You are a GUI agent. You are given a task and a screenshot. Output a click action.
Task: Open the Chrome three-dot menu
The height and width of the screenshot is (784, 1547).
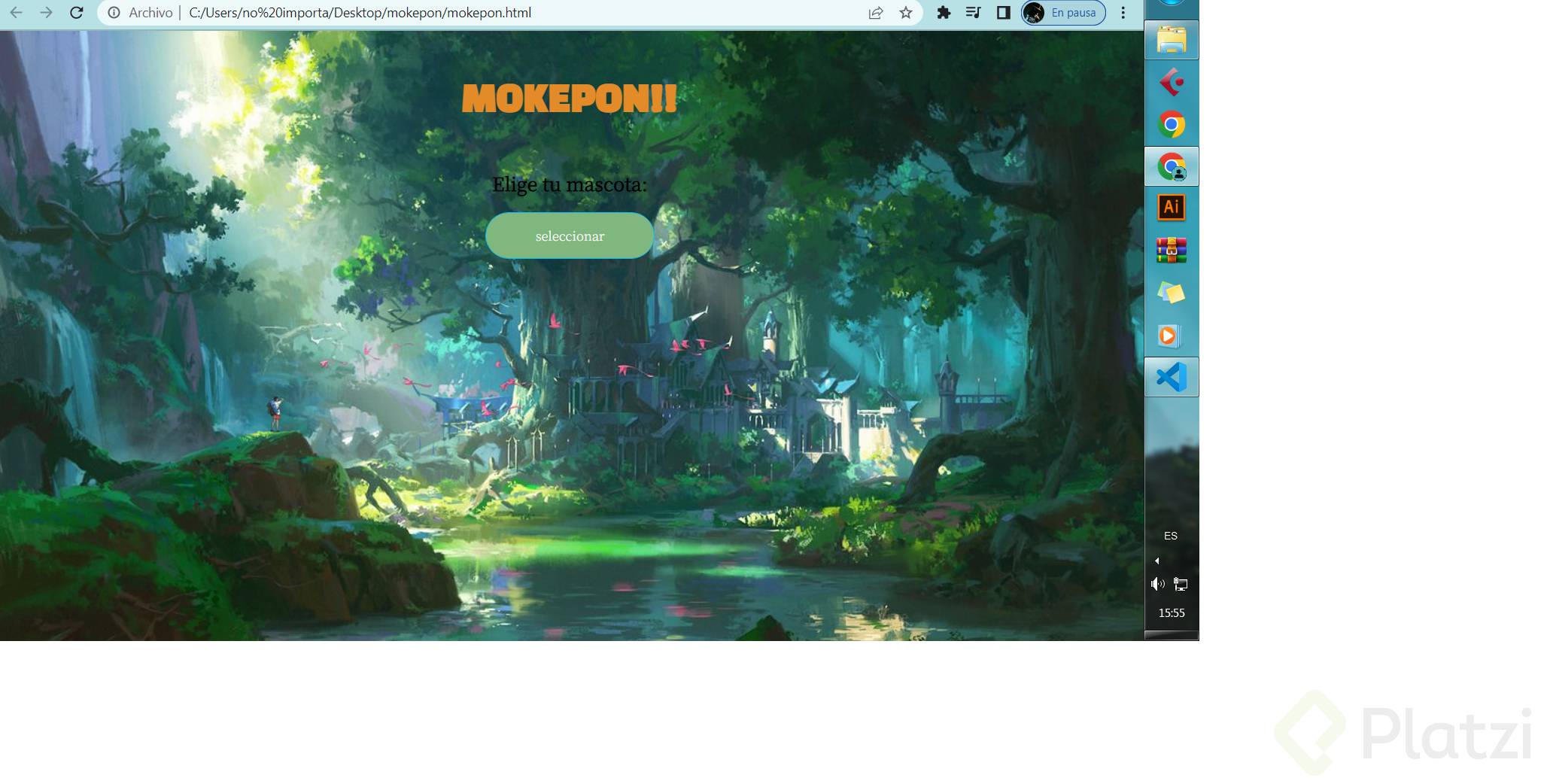tap(1123, 13)
